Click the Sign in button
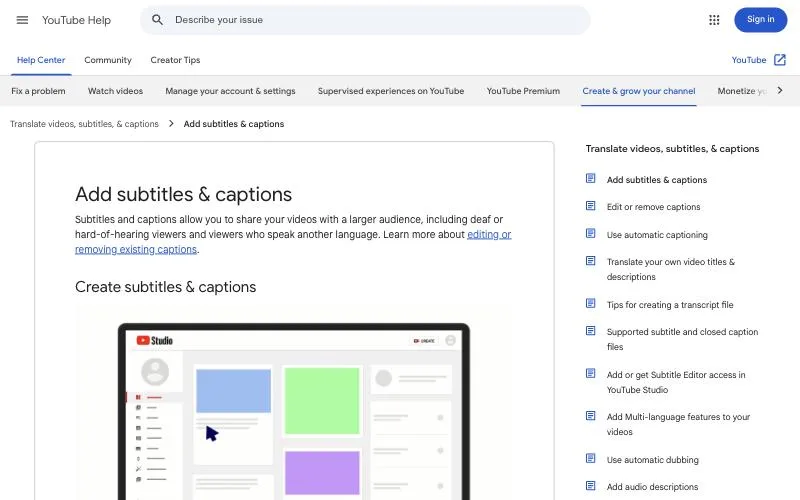The image size is (800, 500). [760, 19]
